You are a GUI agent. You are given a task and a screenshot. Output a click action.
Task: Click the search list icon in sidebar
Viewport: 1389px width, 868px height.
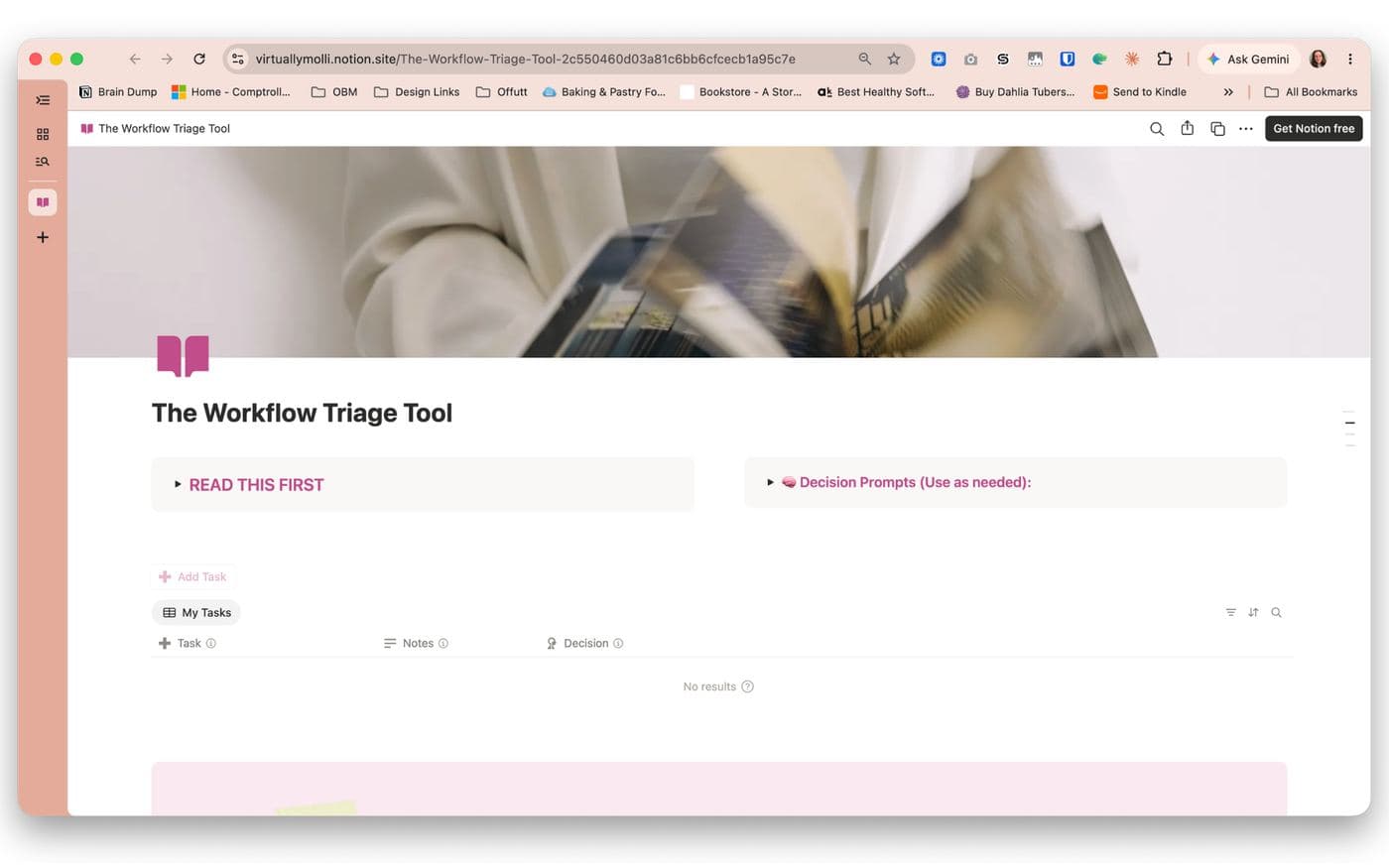point(43,162)
